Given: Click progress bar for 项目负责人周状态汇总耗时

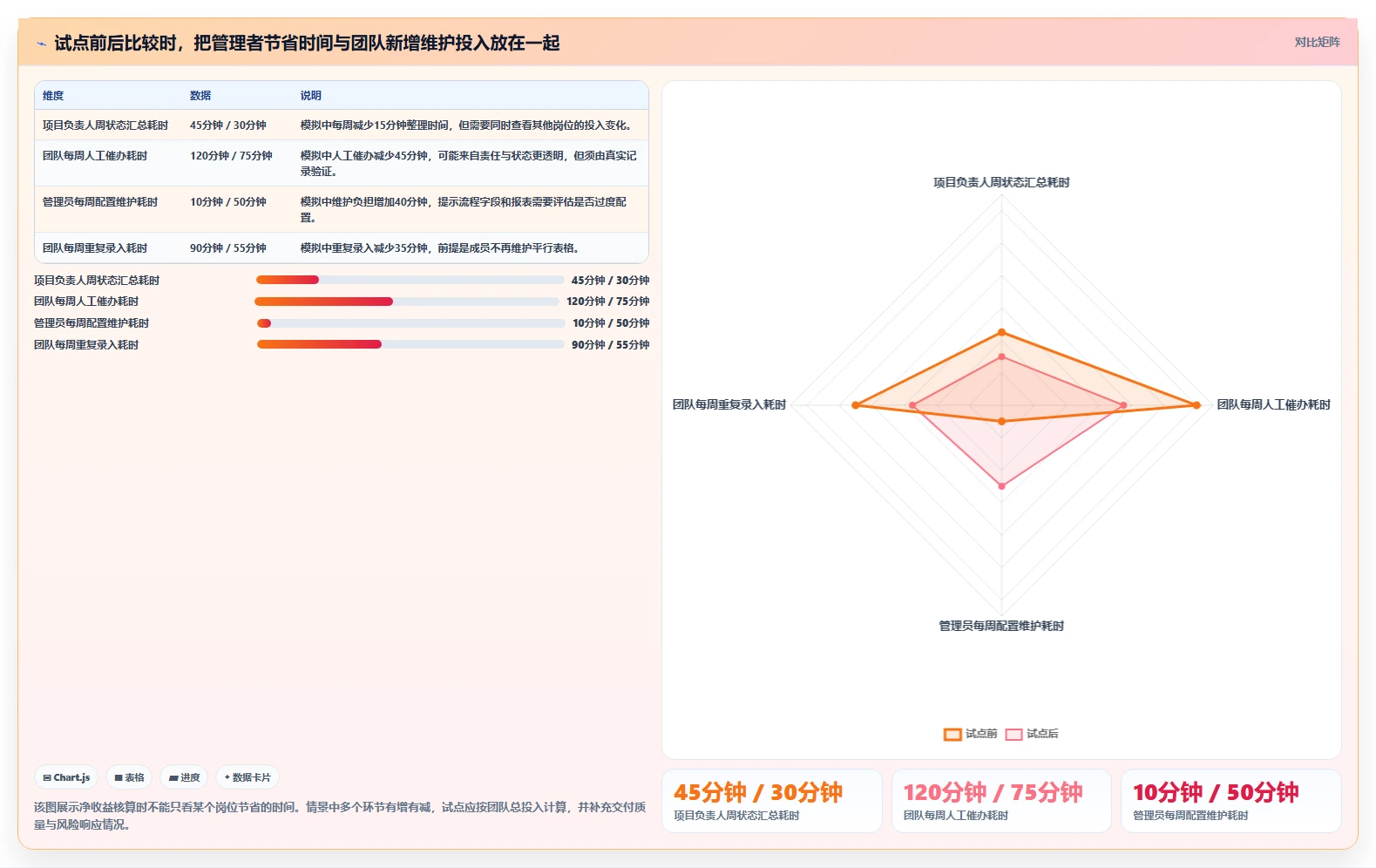Looking at the screenshot, I should pyautogui.click(x=410, y=280).
